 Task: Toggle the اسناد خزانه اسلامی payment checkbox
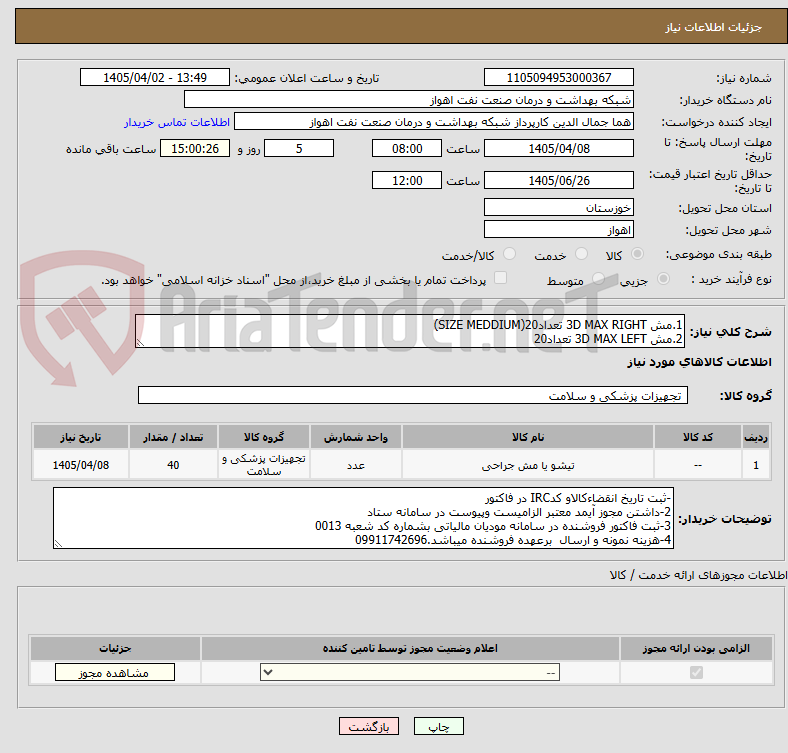pos(501,277)
